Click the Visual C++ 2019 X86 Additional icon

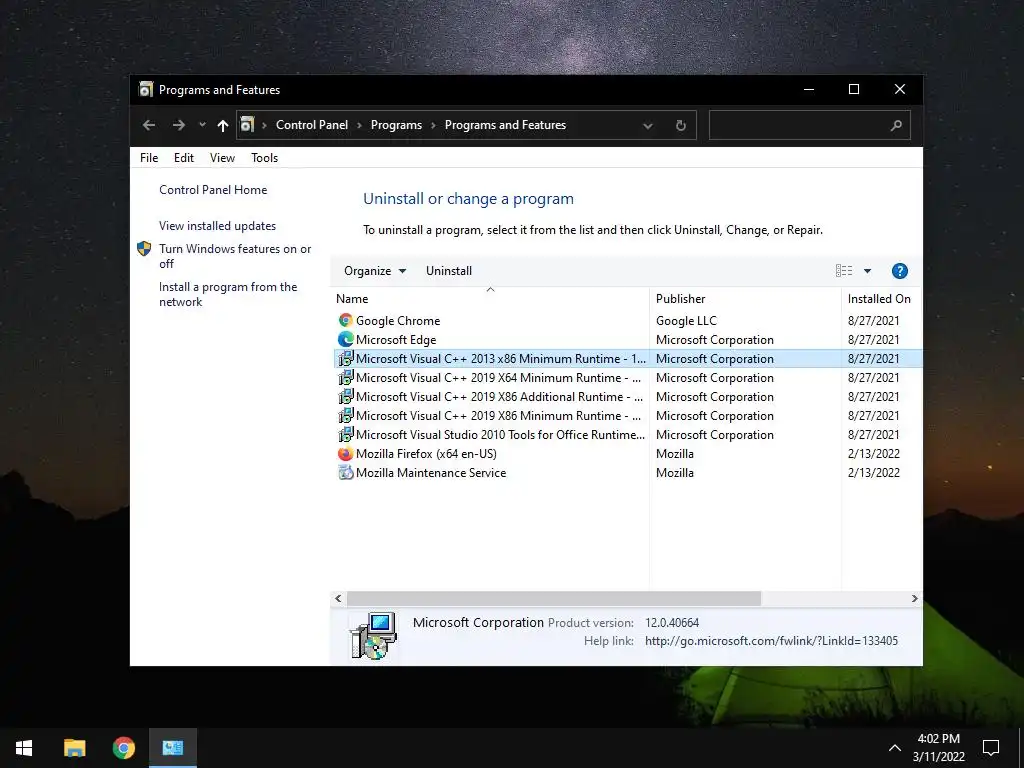click(345, 396)
